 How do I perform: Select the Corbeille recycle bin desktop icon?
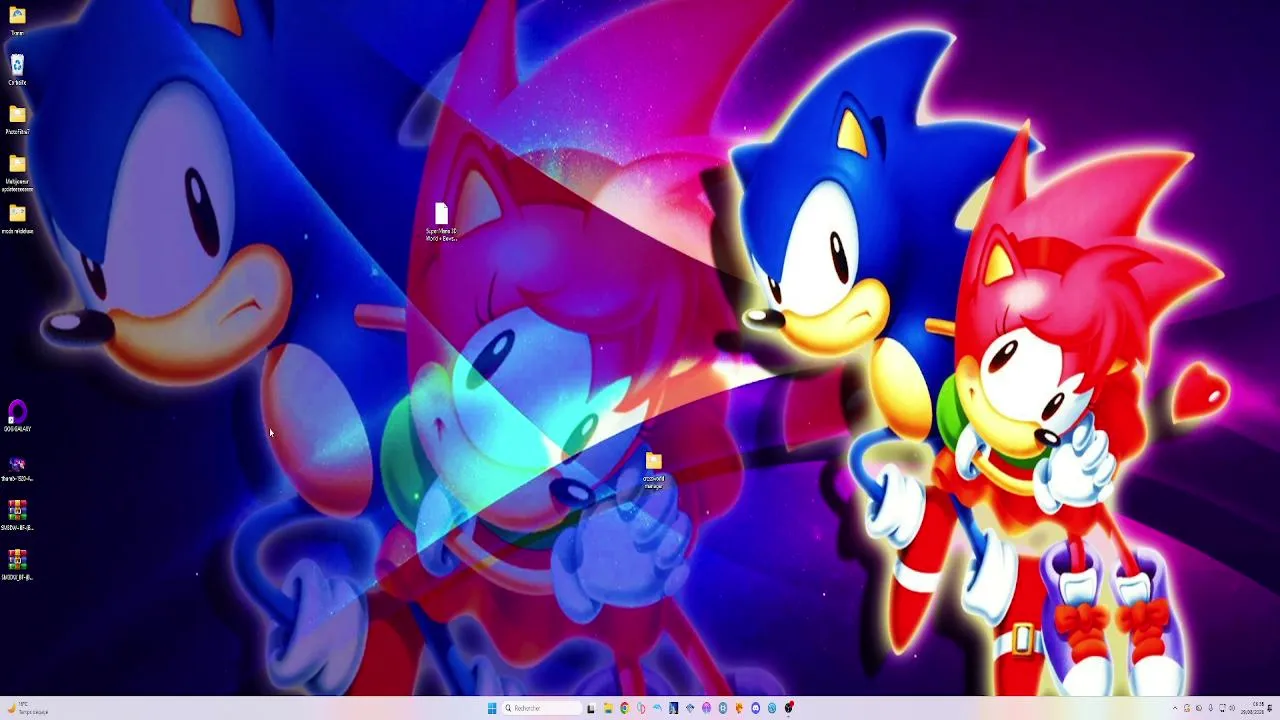[17, 71]
